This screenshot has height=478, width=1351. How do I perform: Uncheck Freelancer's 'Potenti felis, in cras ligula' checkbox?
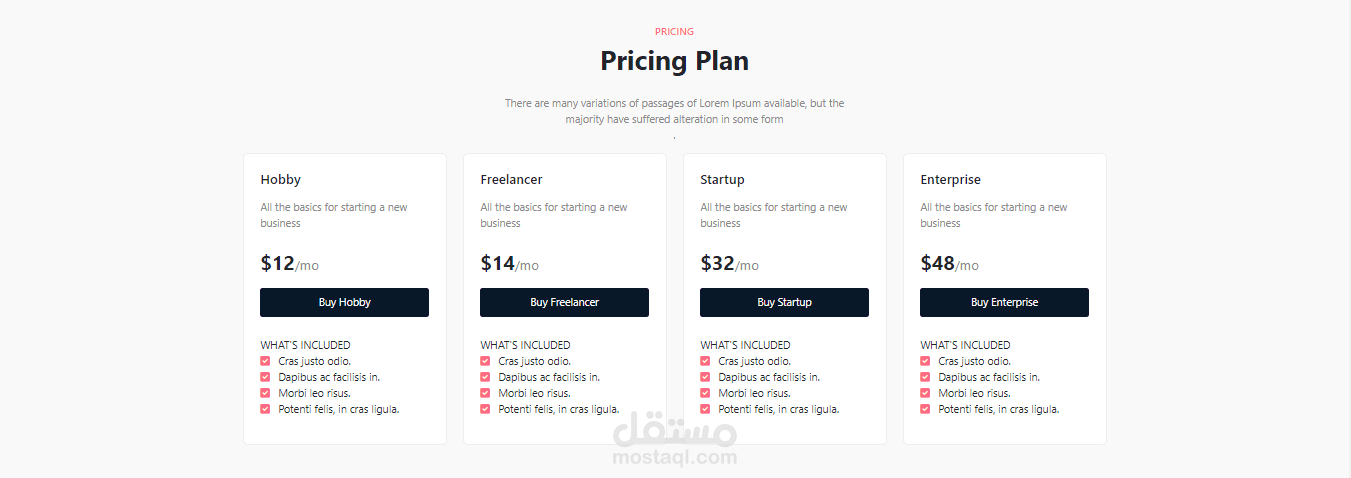[485, 409]
